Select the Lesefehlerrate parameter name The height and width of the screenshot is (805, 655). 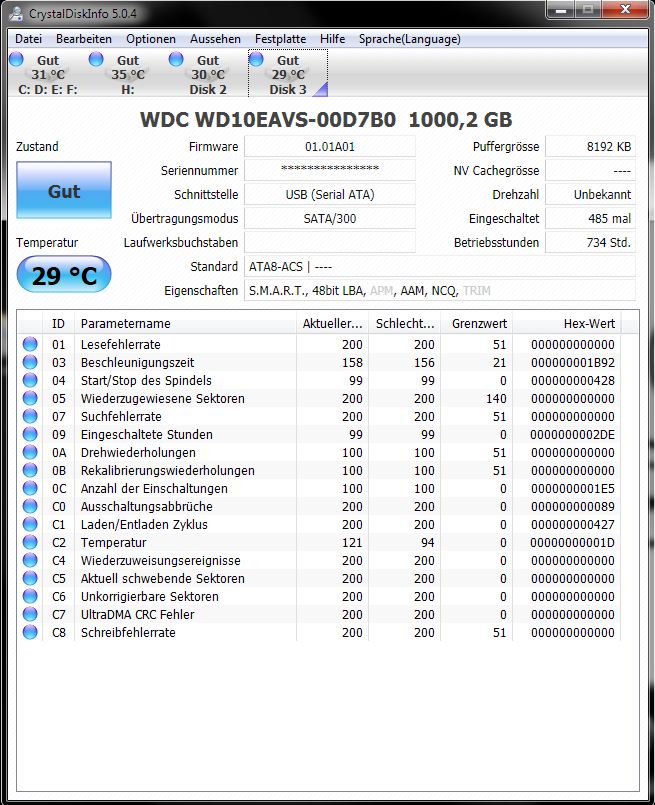coord(121,344)
